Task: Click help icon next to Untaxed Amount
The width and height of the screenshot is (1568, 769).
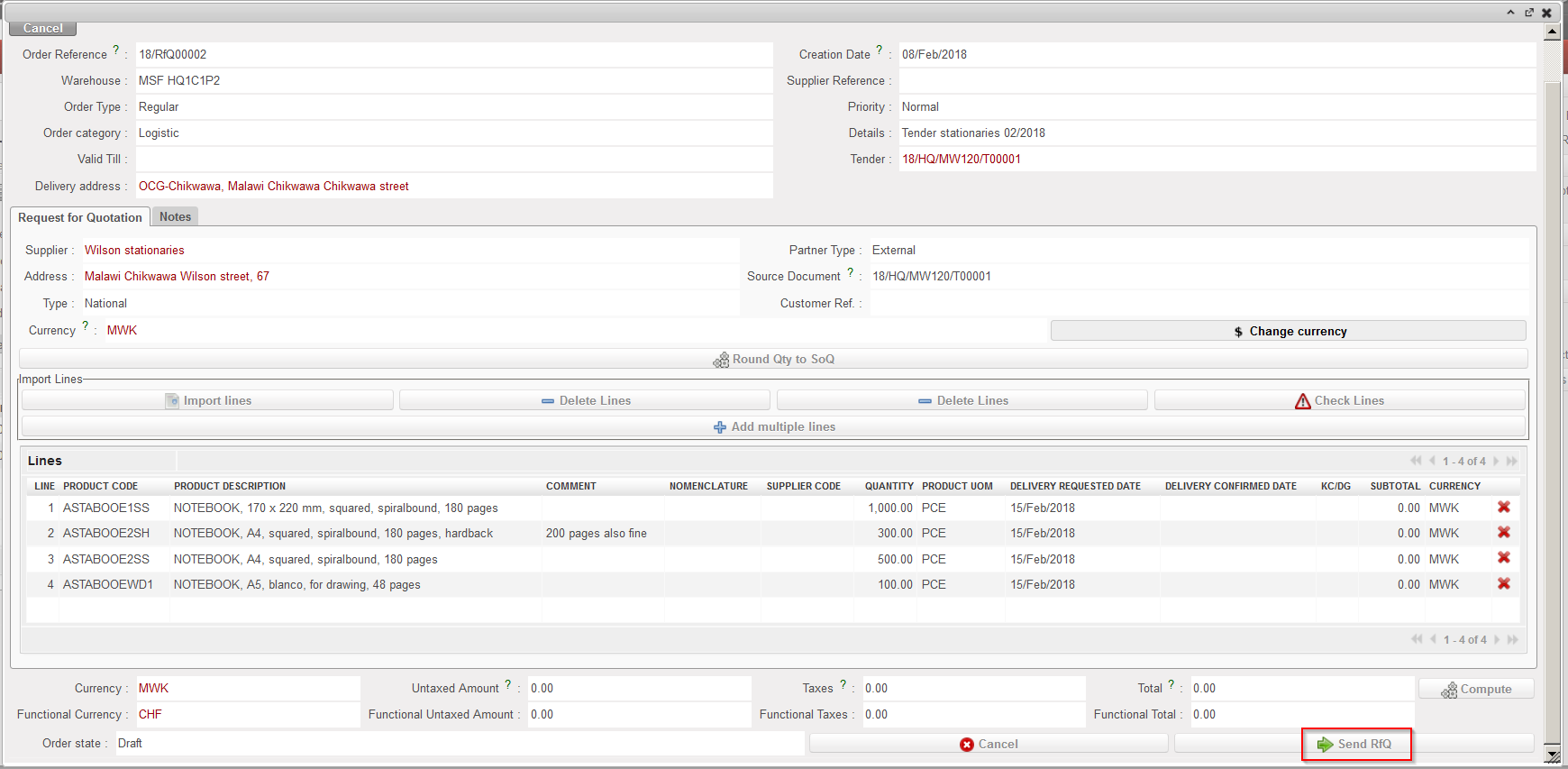Action: 508,684
